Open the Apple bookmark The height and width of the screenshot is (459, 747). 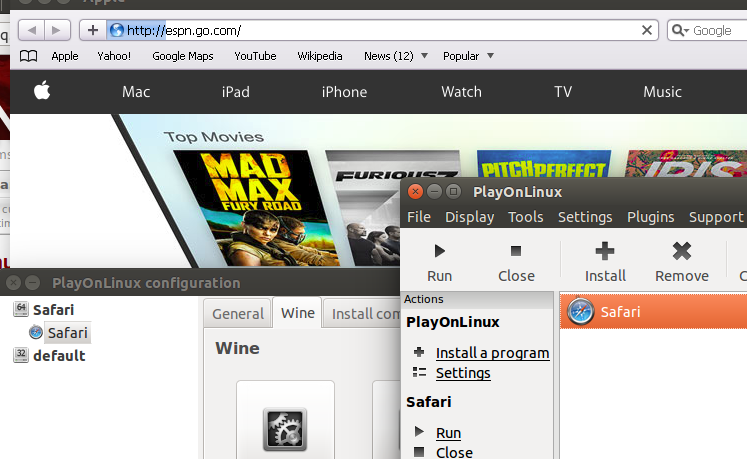click(x=65, y=56)
